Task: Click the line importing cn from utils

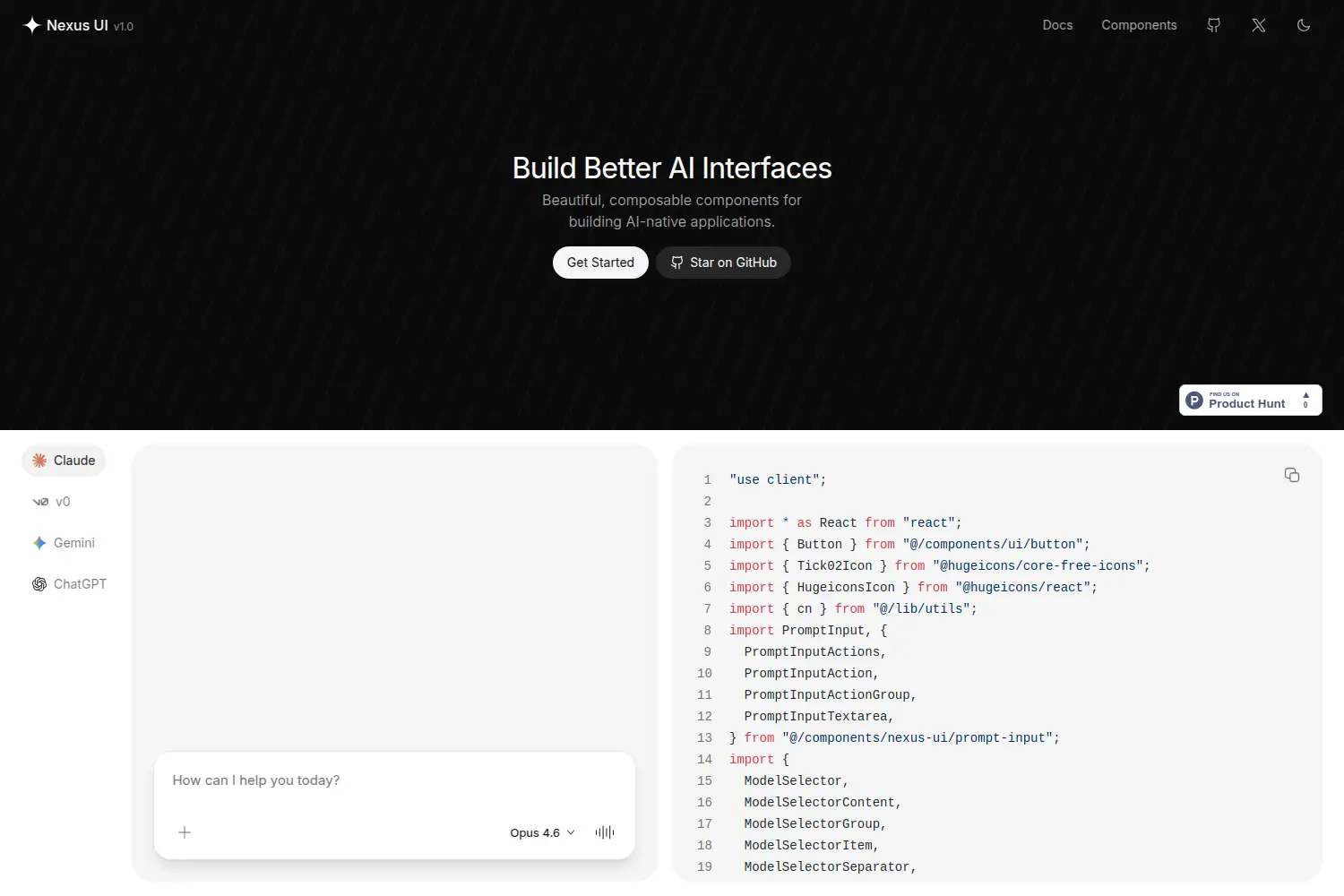Action: [x=853, y=608]
